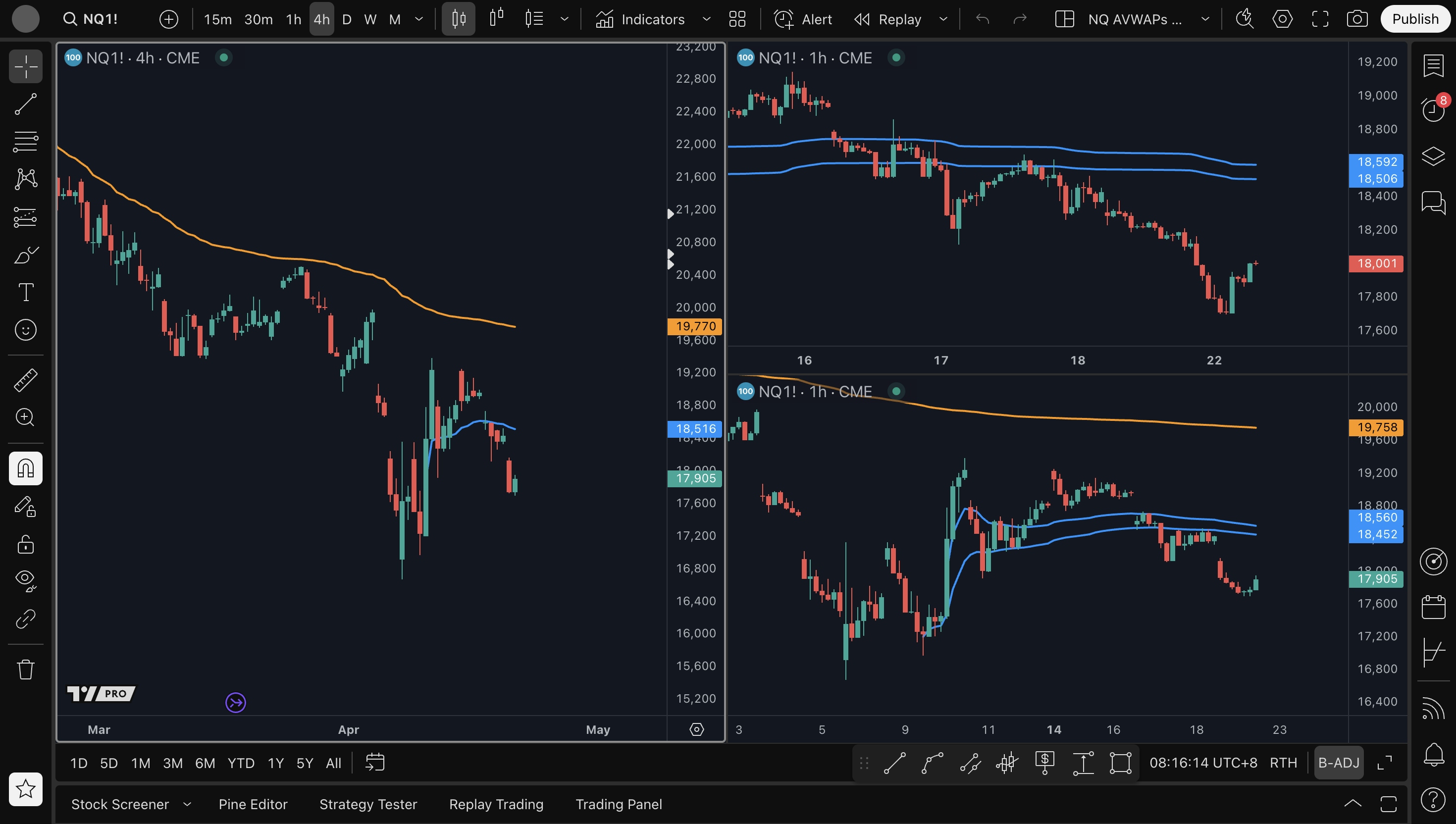Click the trash remove drawings icon
This screenshot has width=1456, height=824.
[x=25, y=669]
